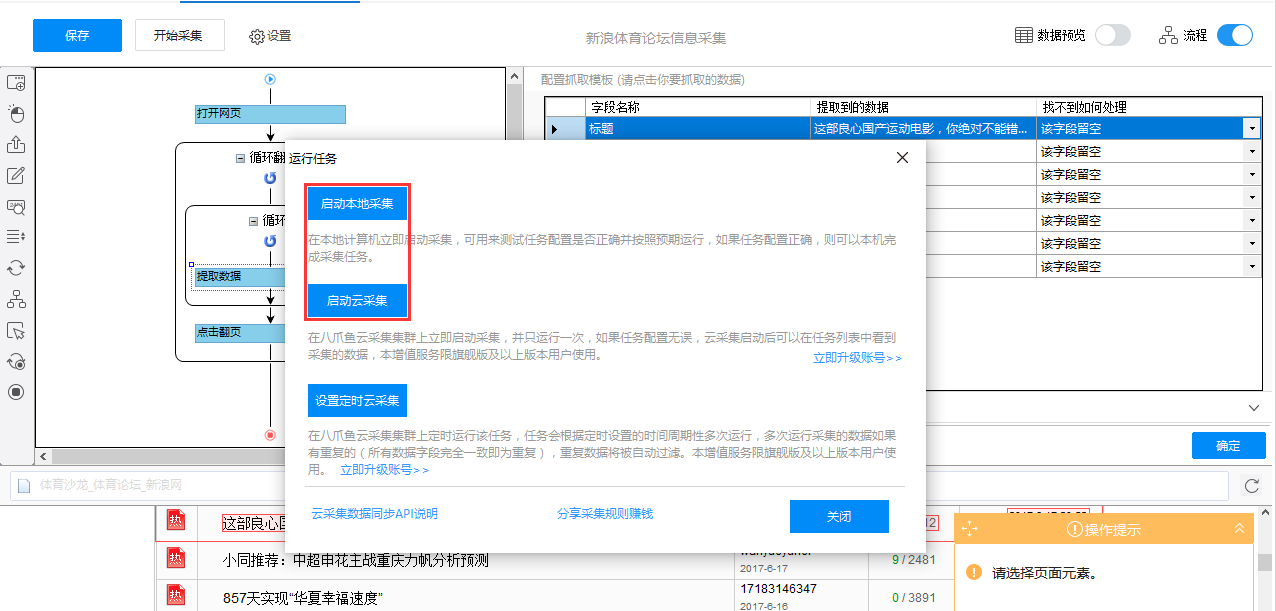Screen dimensions: 1276x611
Task: Click the move handle icon in 操作提示 panel
Action: coord(968,529)
